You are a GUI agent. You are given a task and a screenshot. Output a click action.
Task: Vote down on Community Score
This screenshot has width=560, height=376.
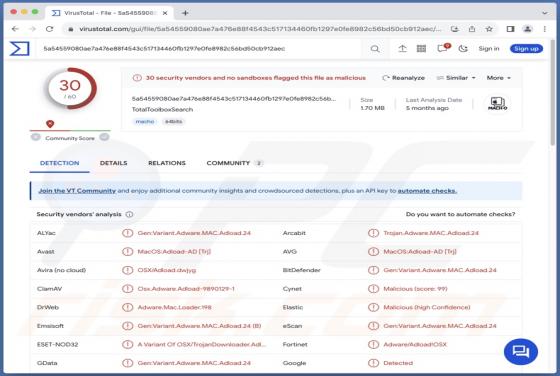36,137
